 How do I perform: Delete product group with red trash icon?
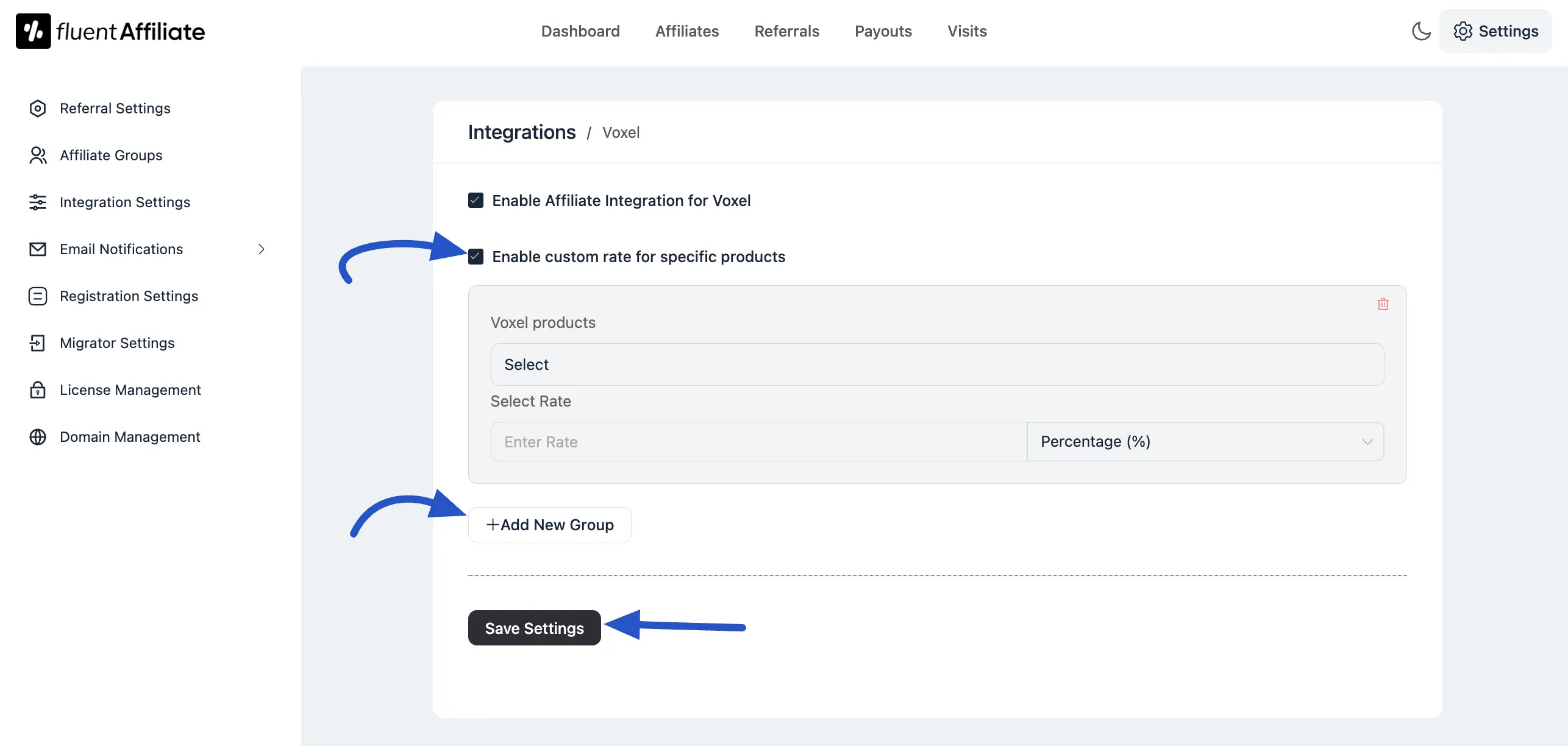[1383, 304]
